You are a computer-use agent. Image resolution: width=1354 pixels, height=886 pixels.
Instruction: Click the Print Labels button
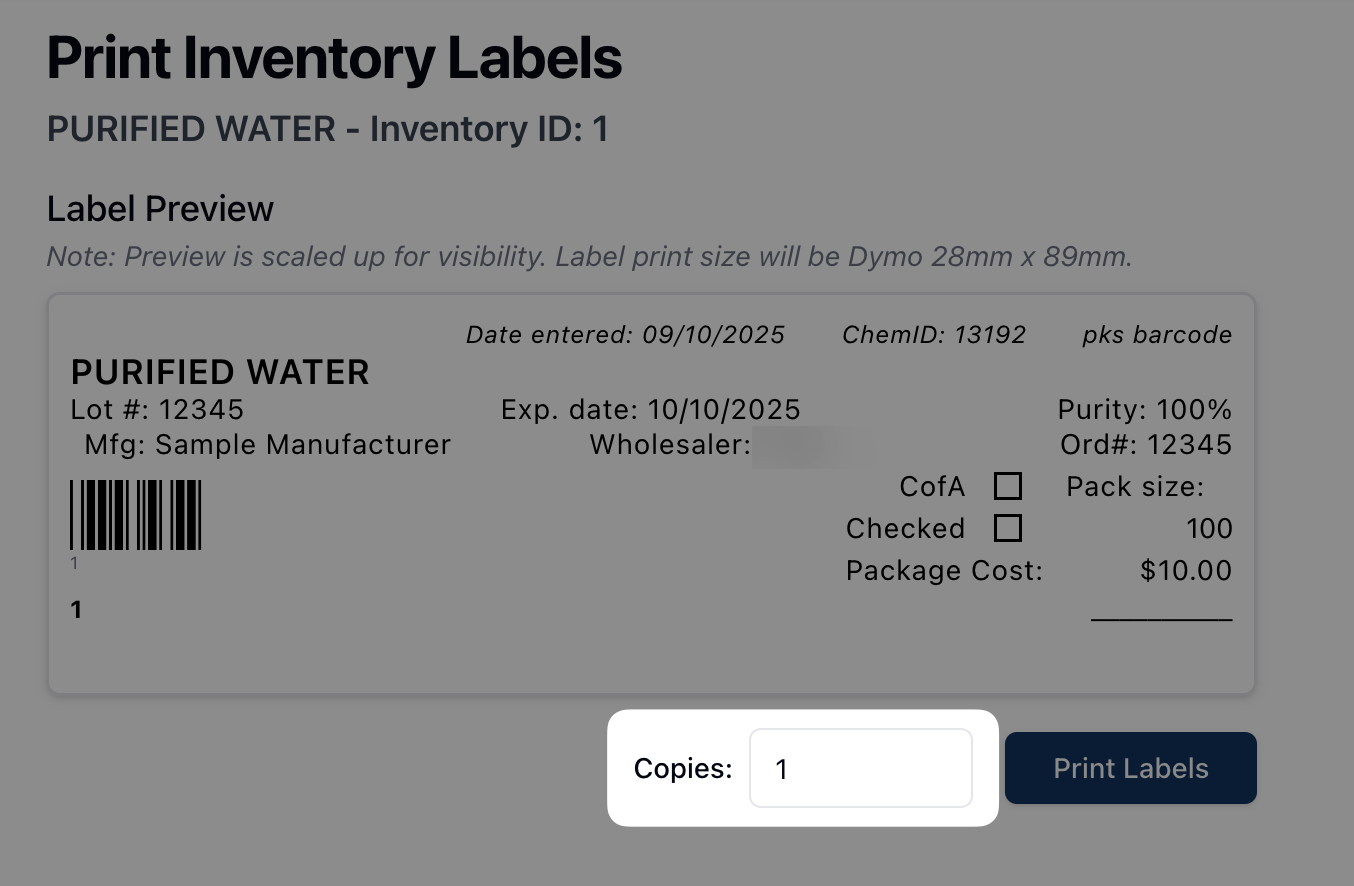click(1130, 768)
